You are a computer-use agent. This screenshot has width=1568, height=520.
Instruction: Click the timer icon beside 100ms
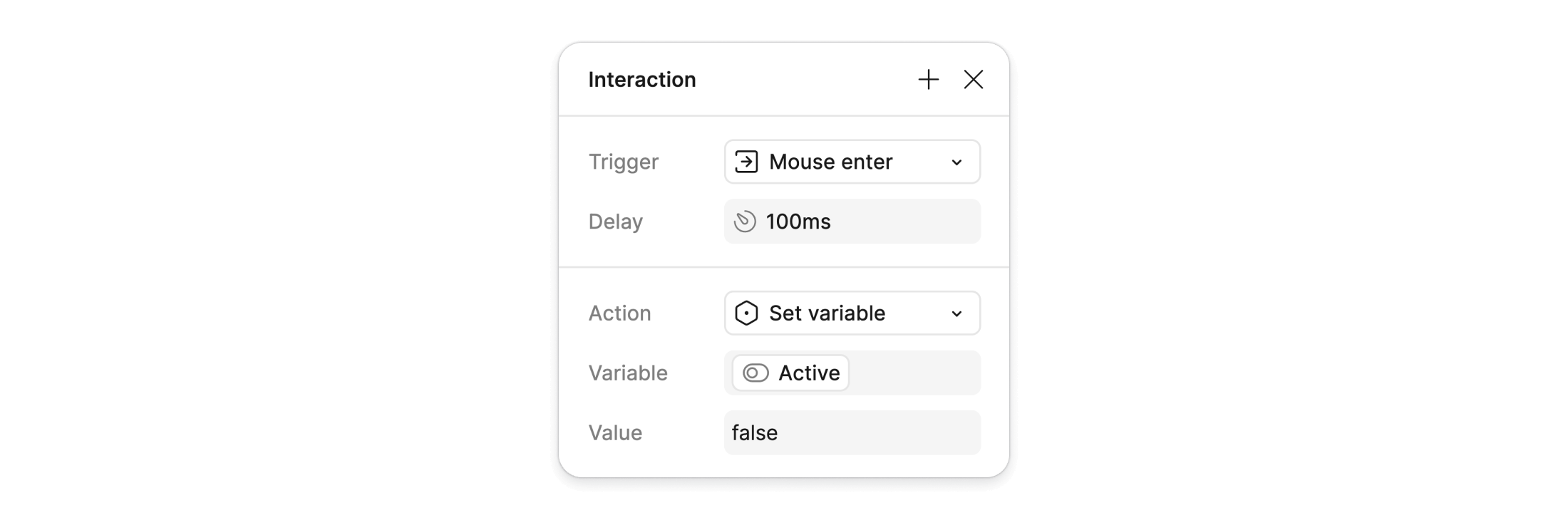coord(746,222)
